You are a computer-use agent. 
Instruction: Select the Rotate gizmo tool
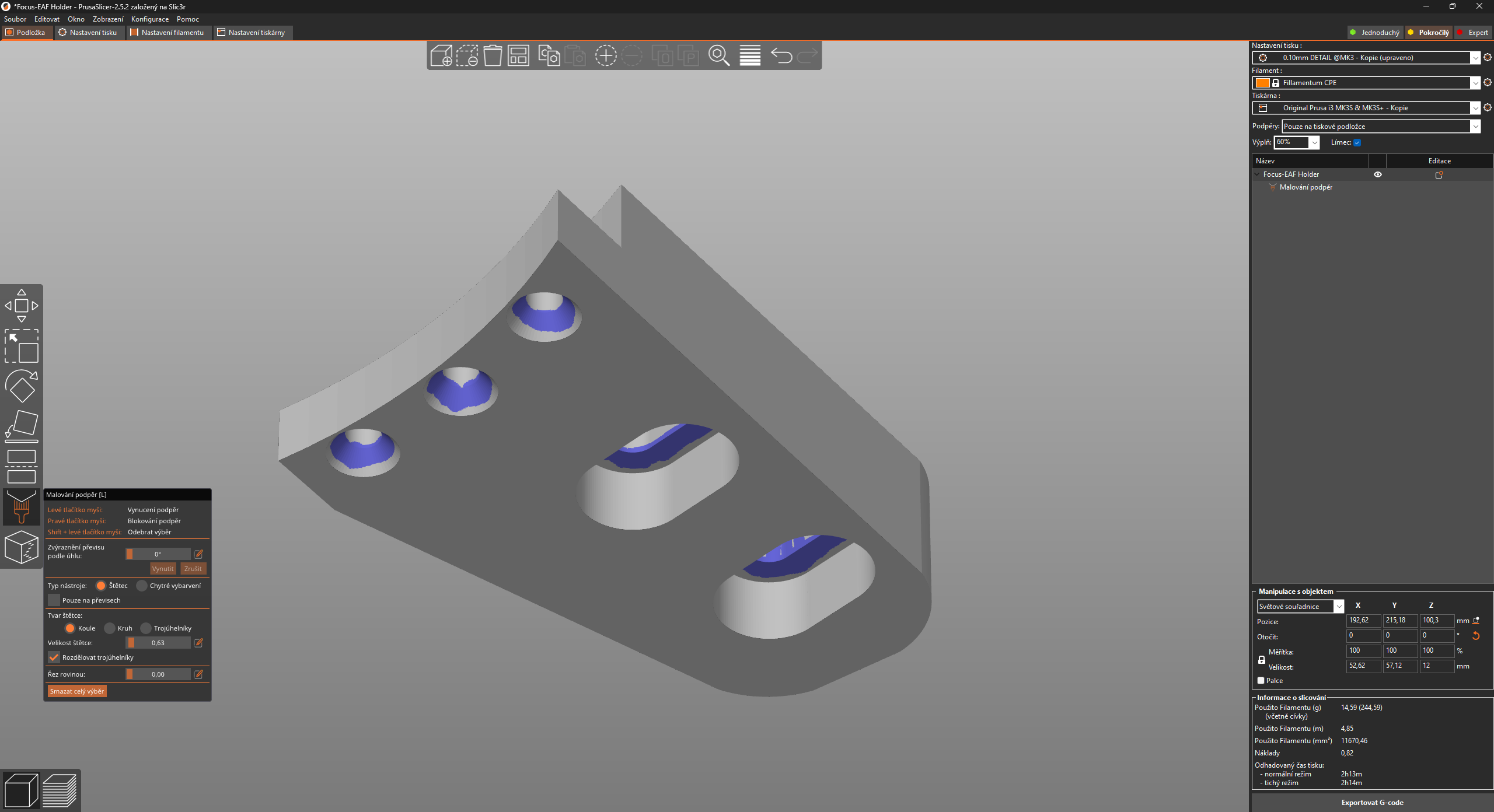22,386
